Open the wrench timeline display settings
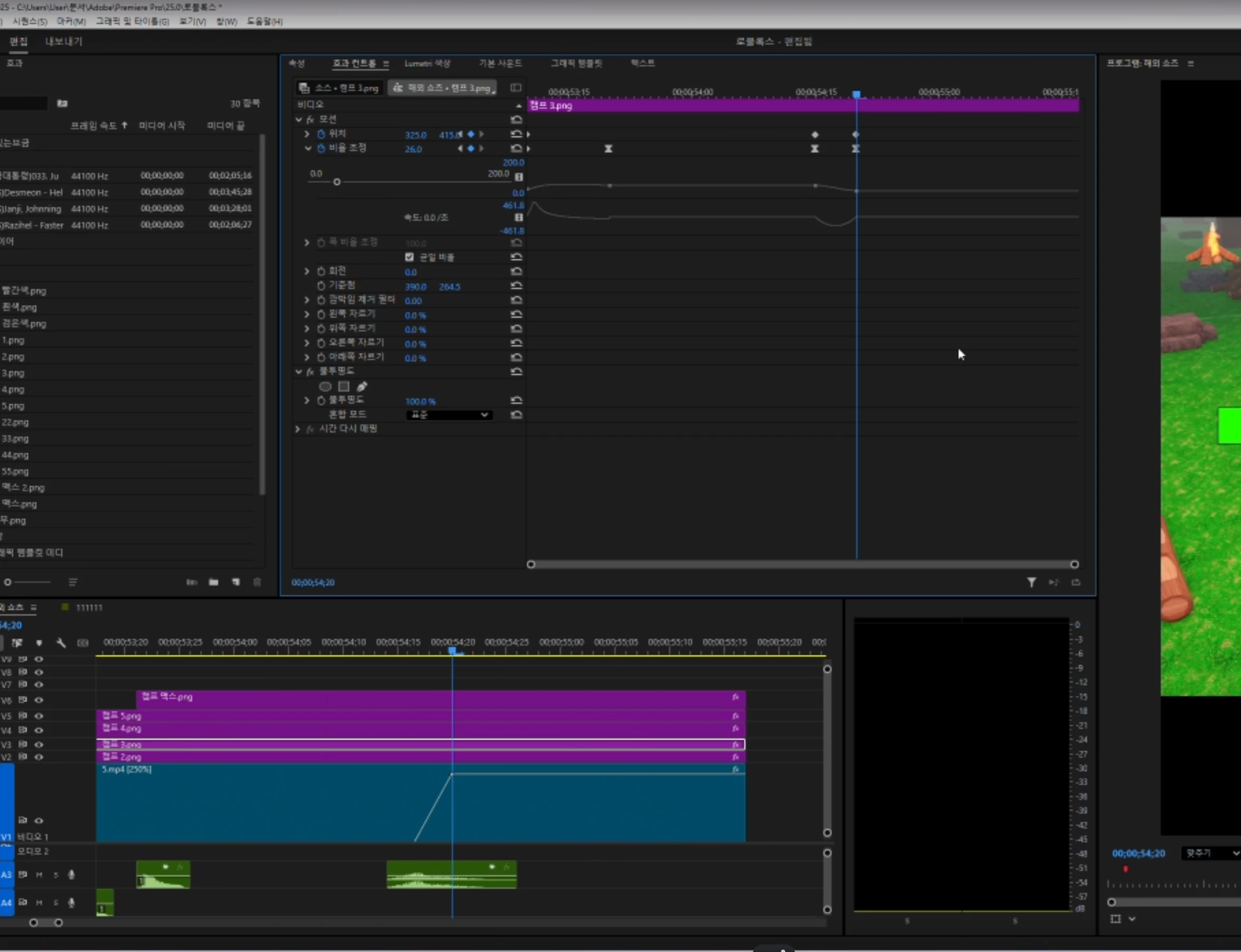This screenshot has width=1241, height=952. coord(61,643)
